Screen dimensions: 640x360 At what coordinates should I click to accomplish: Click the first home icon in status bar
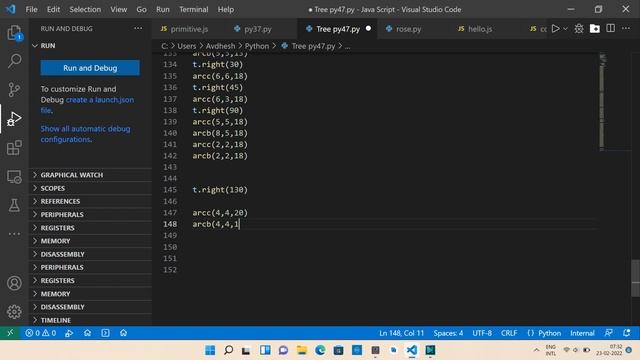[x=87, y=333]
